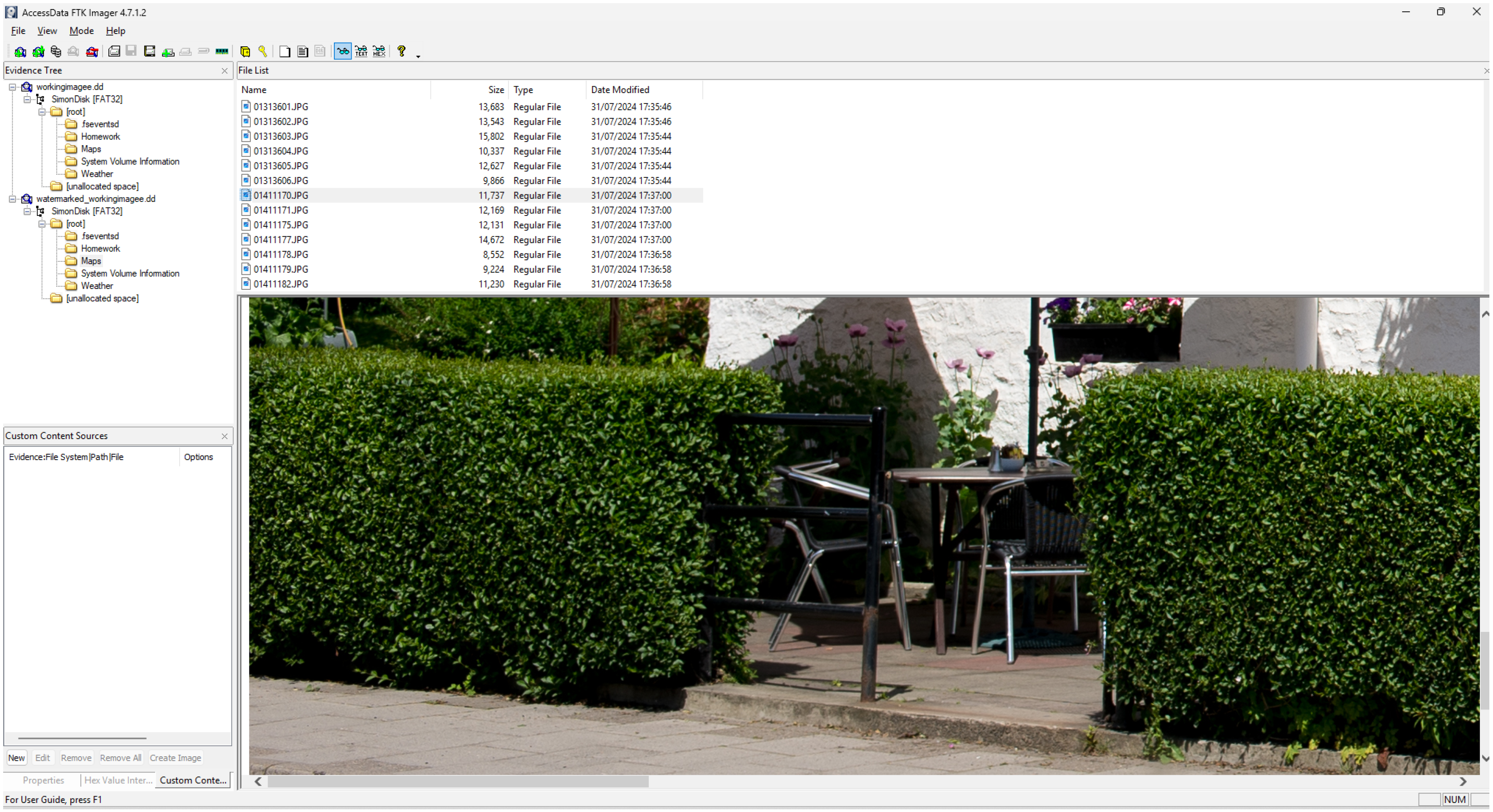Select file 01411177.JPG in the list

(280, 240)
